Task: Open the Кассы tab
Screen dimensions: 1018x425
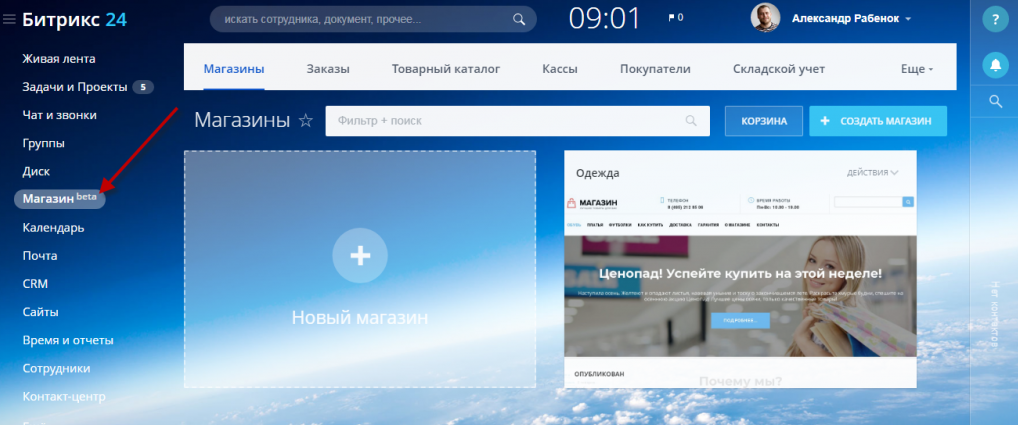Action: tap(560, 69)
